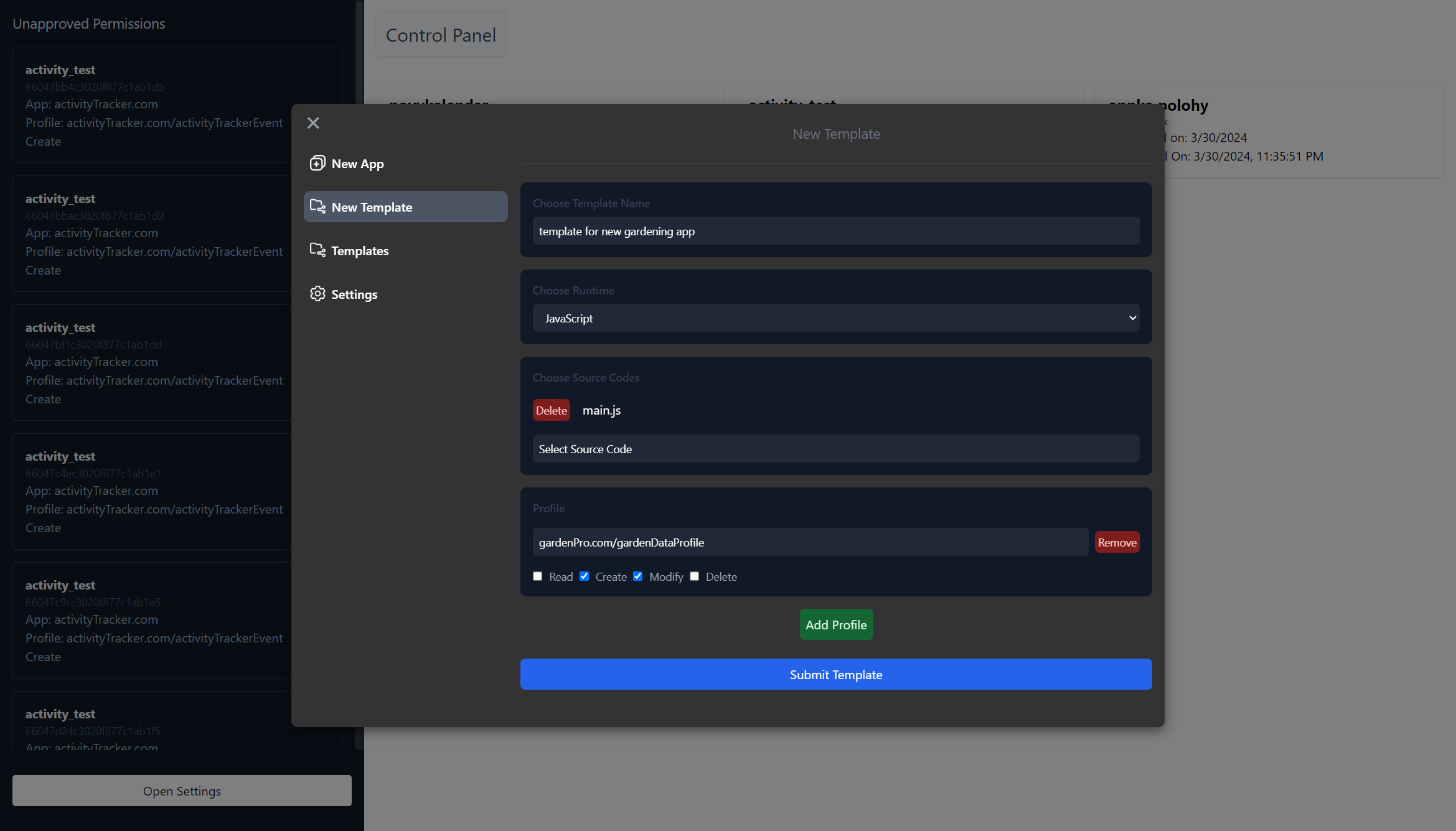Enable the Read permission checkbox
Screen dimensions: 1456x831
click(538, 576)
